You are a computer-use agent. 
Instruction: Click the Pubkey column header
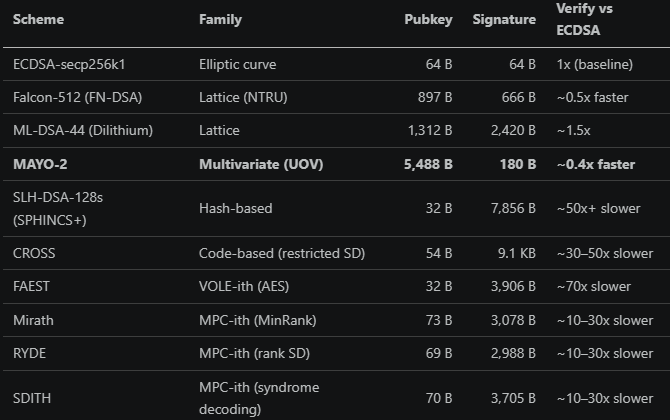[428, 19]
